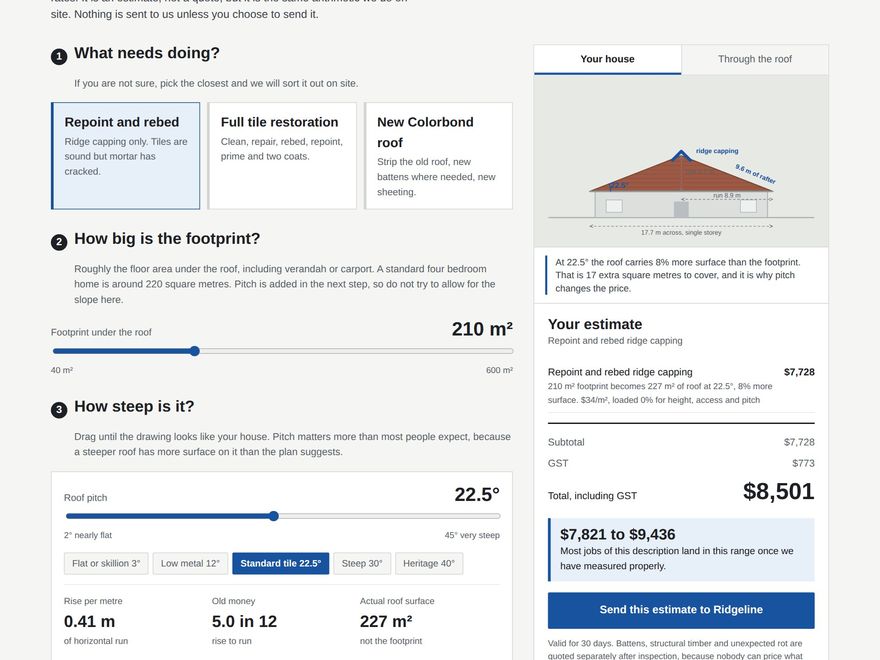
Task: Click the footprint slider handle
Action: click(195, 351)
